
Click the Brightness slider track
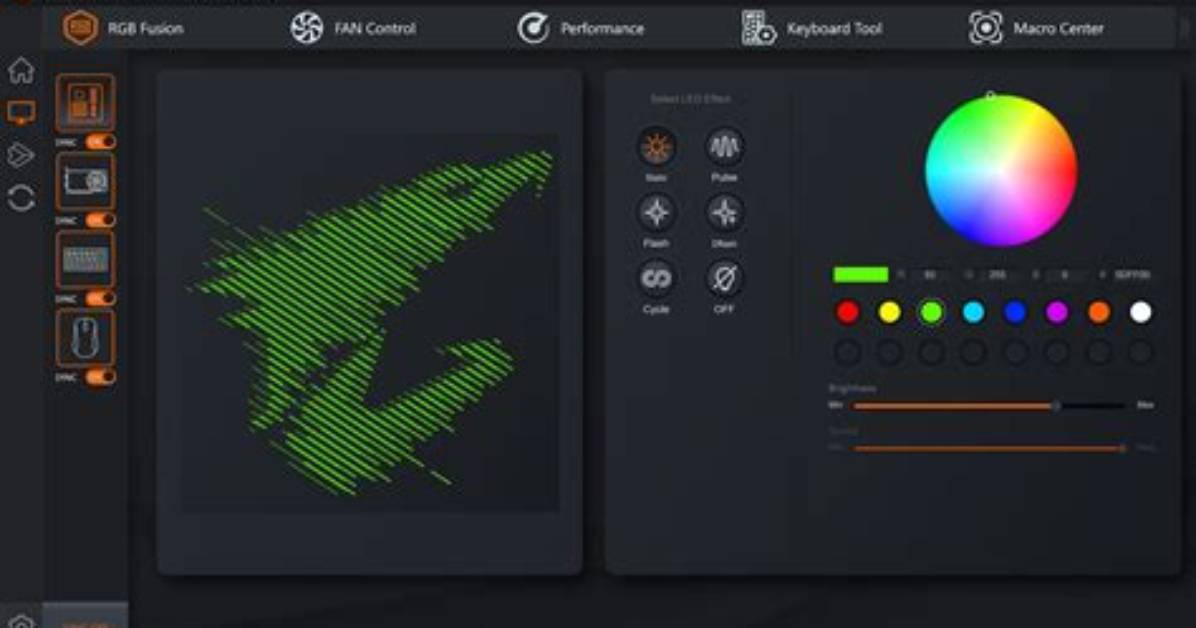tap(989, 406)
